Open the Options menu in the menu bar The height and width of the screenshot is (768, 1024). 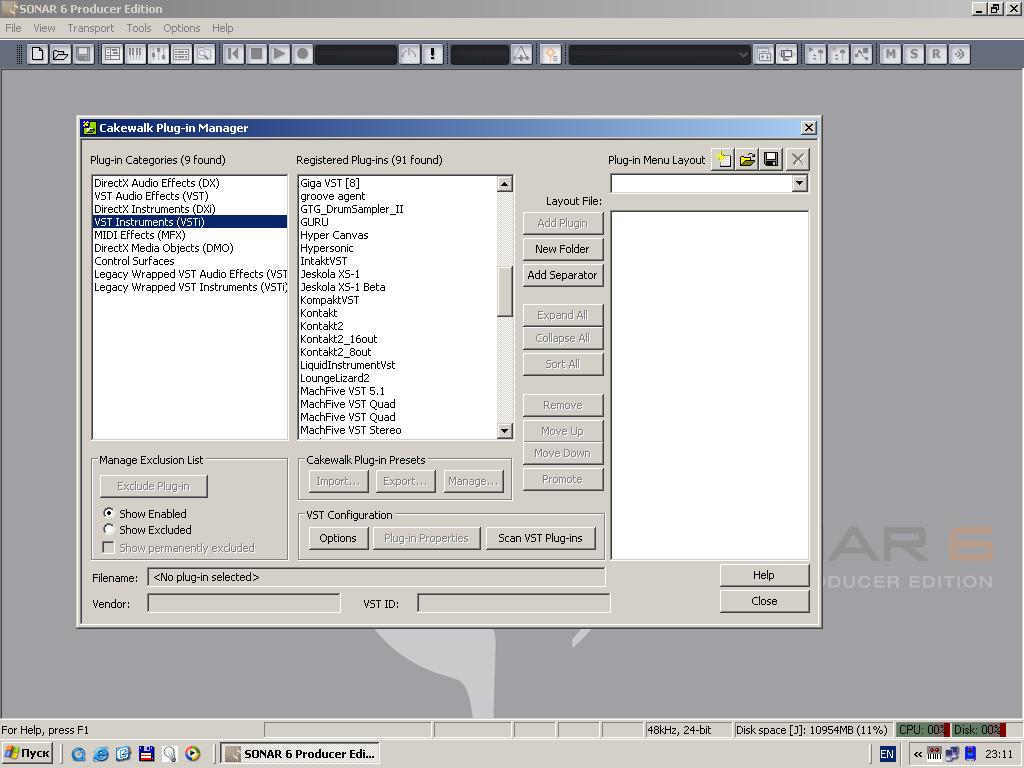pyautogui.click(x=181, y=28)
